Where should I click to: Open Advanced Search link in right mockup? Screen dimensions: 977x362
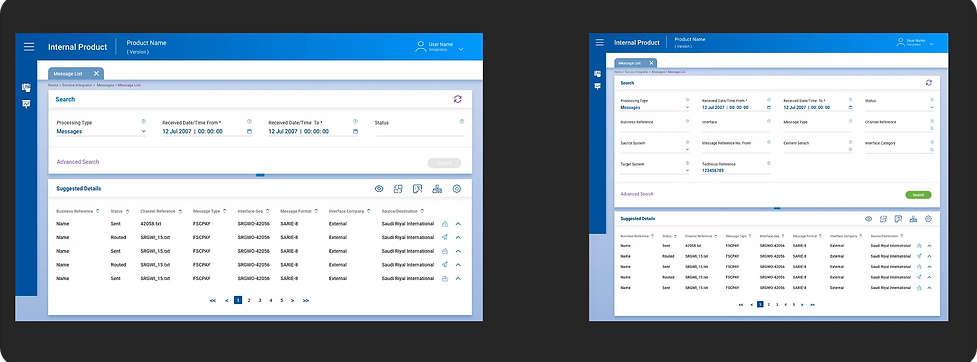tap(637, 194)
